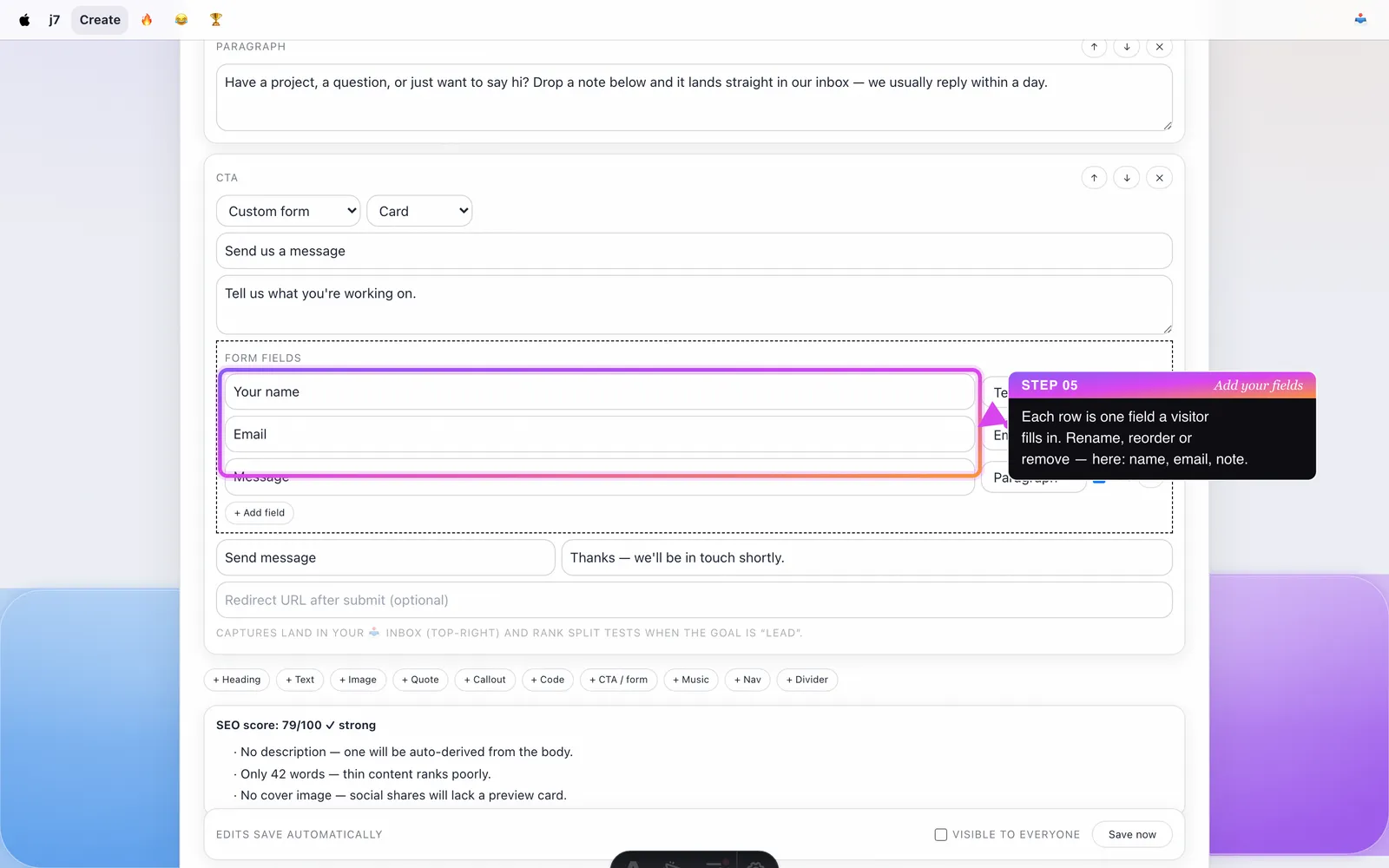Click the 'Thanks — we'll be in touch' field
Image resolution: width=1389 pixels, height=868 pixels.
866,557
